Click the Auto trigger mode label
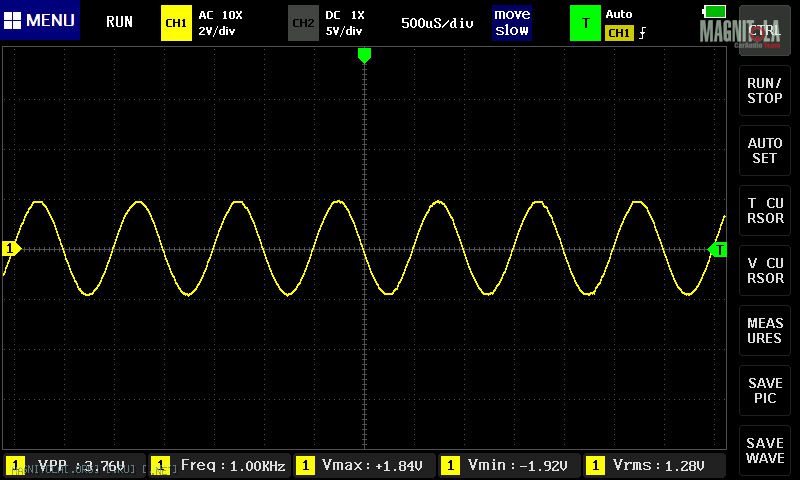The image size is (800, 480). click(x=619, y=14)
